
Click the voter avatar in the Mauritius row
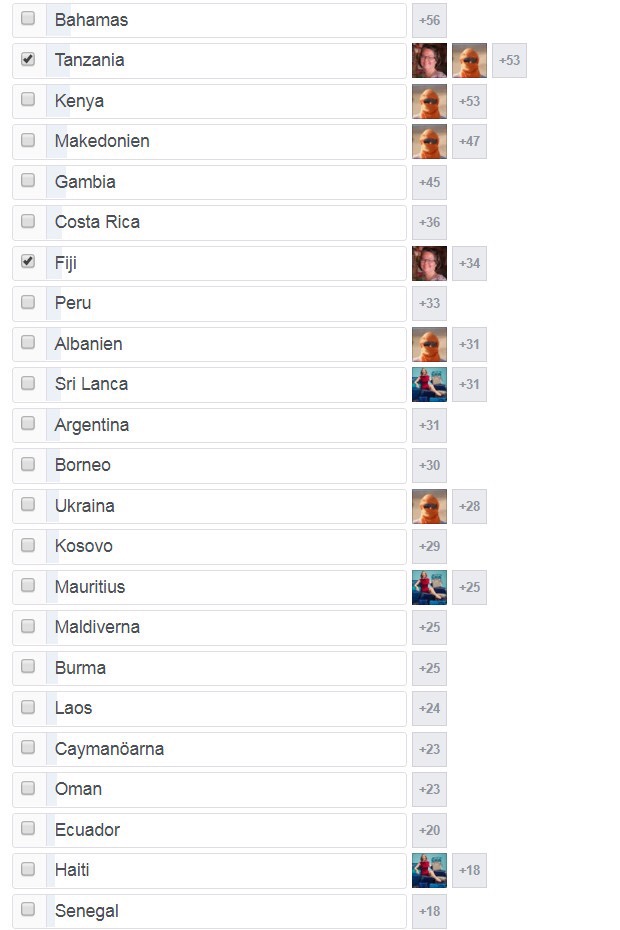[429, 587]
